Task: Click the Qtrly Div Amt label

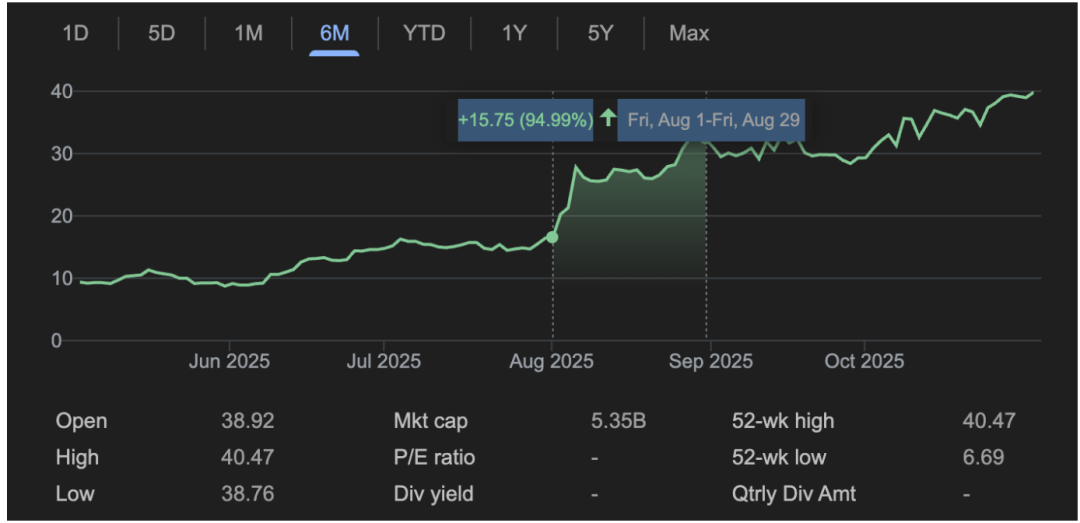Action: pyautogui.click(x=794, y=494)
